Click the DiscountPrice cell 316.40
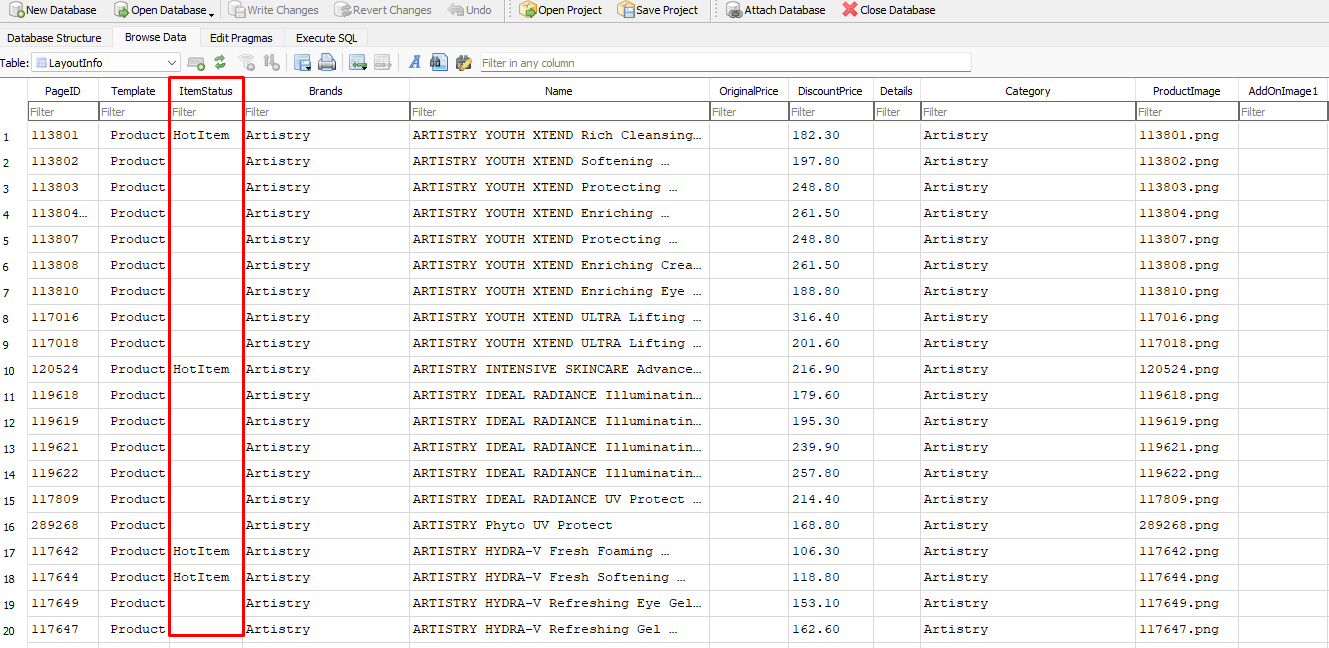 830,317
